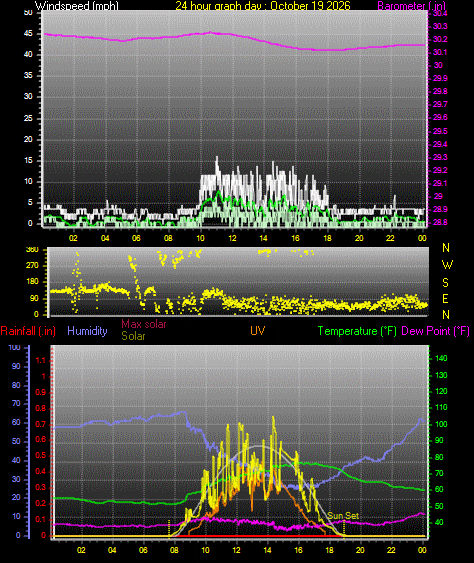Image resolution: width=474 pixels, height=563 pixels.
Task: Click the Rainfall (.in) legend label
Action: pos(28,331)
